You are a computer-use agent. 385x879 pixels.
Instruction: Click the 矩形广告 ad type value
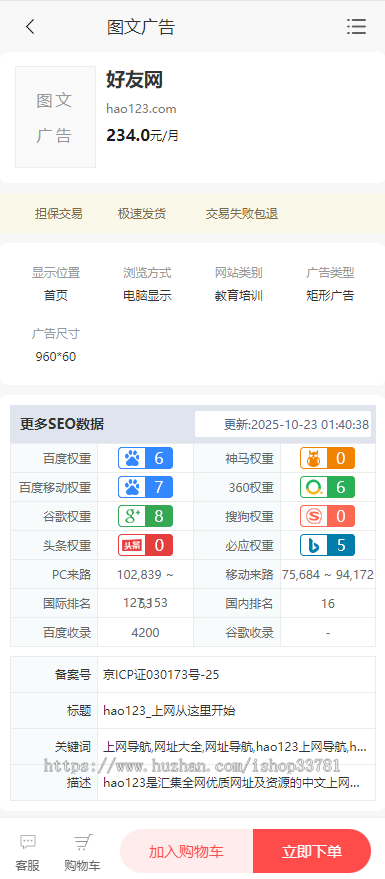(330, 296)
